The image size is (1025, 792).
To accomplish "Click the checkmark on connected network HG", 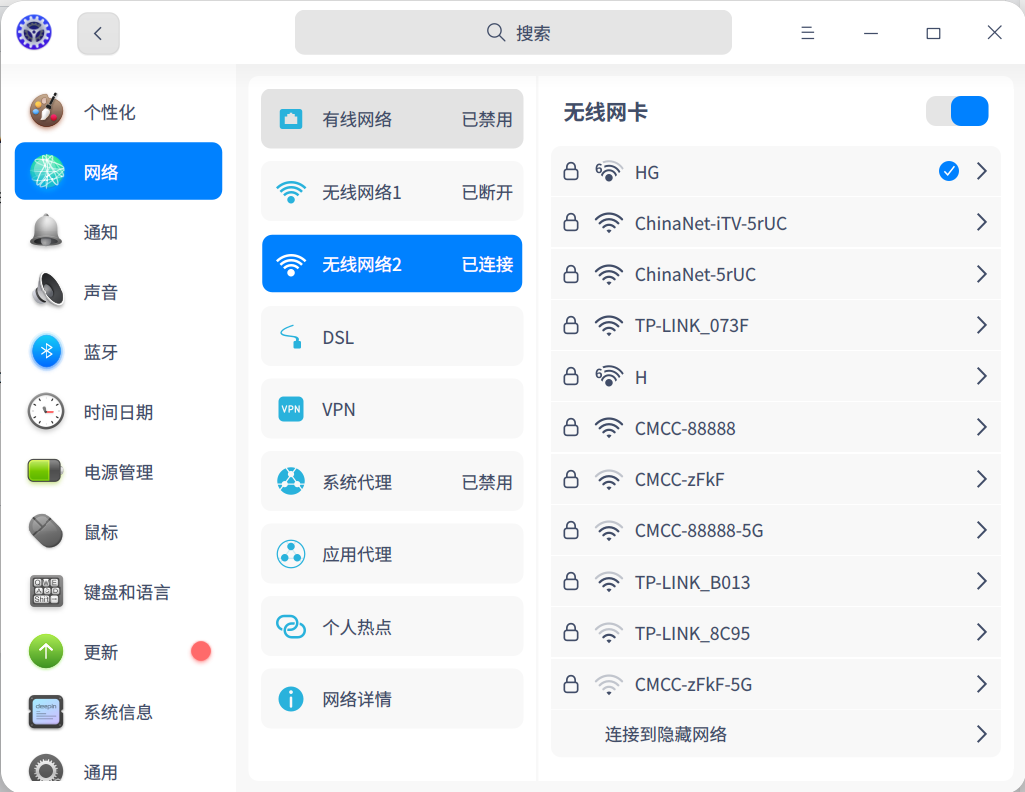I will [x=948, y=171].
